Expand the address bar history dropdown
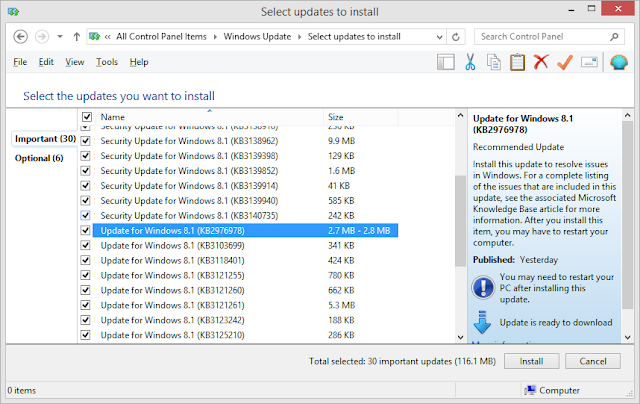This screenshot has width=640, height=404. point(439,37)
